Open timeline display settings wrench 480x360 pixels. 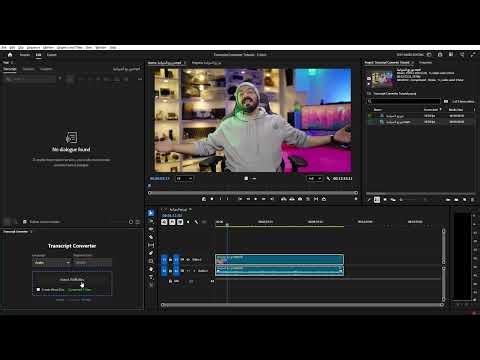(x=196, y=222)
